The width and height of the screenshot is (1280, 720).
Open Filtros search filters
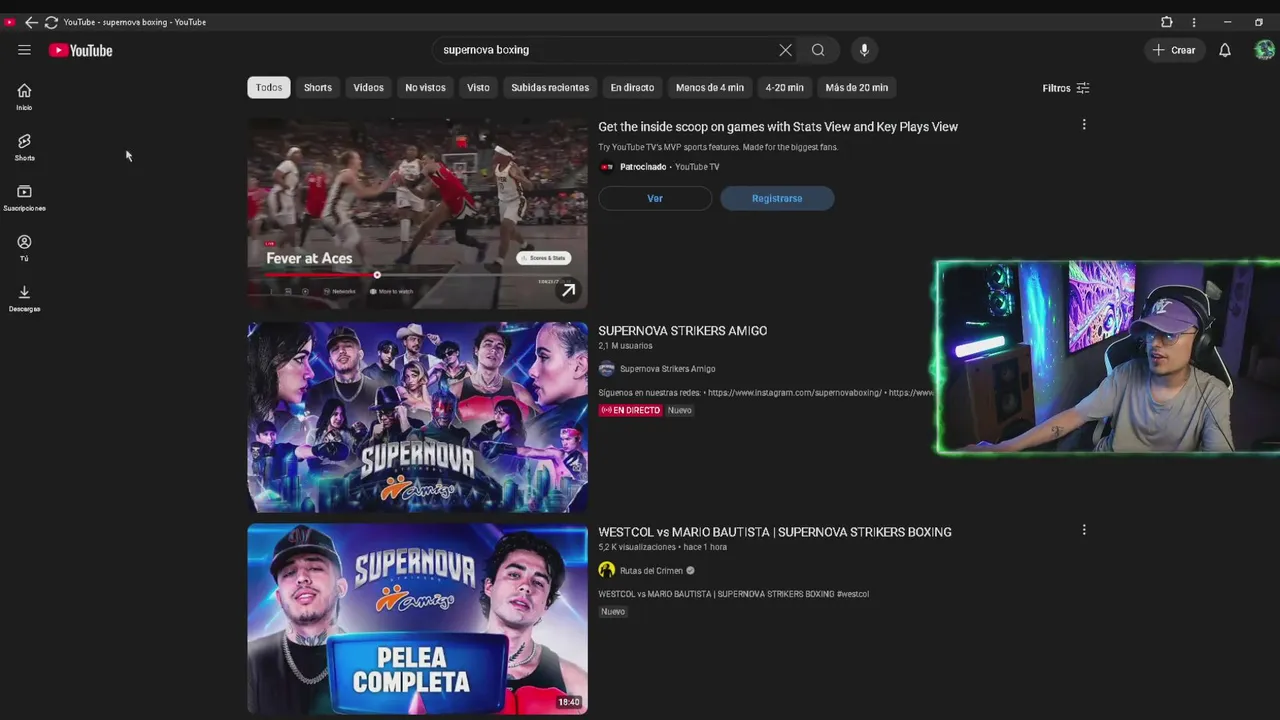coord(1065,88)
